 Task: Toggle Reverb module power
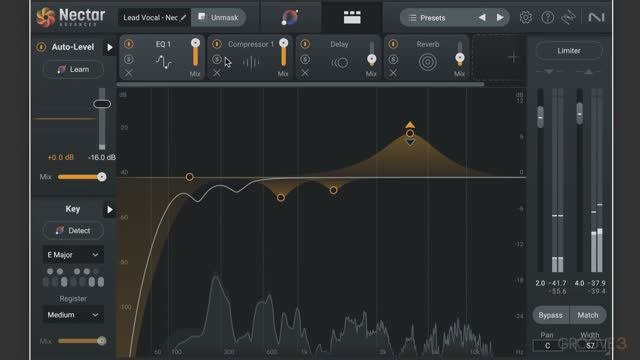pyautogui.click(x=393, y=44)
